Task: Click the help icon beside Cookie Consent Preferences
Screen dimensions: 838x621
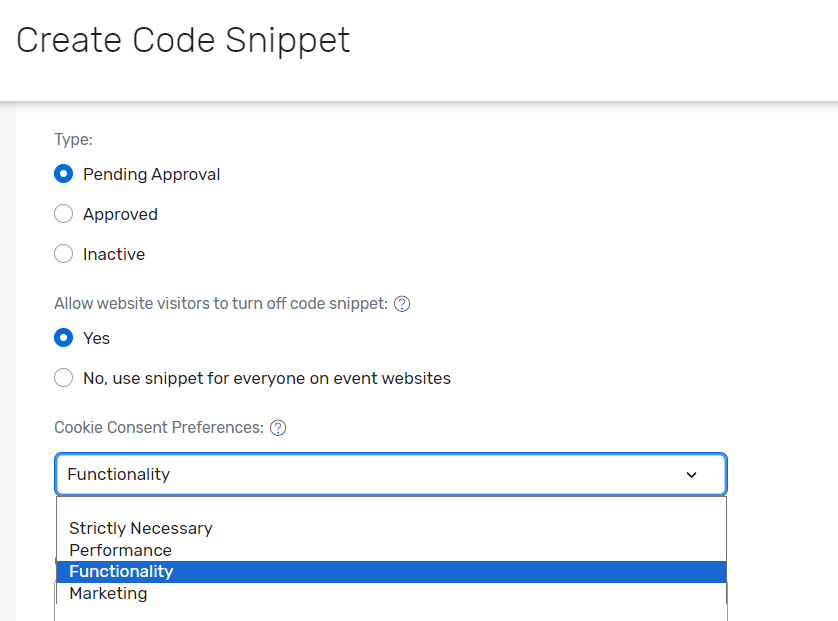Action: click(278, 428)
